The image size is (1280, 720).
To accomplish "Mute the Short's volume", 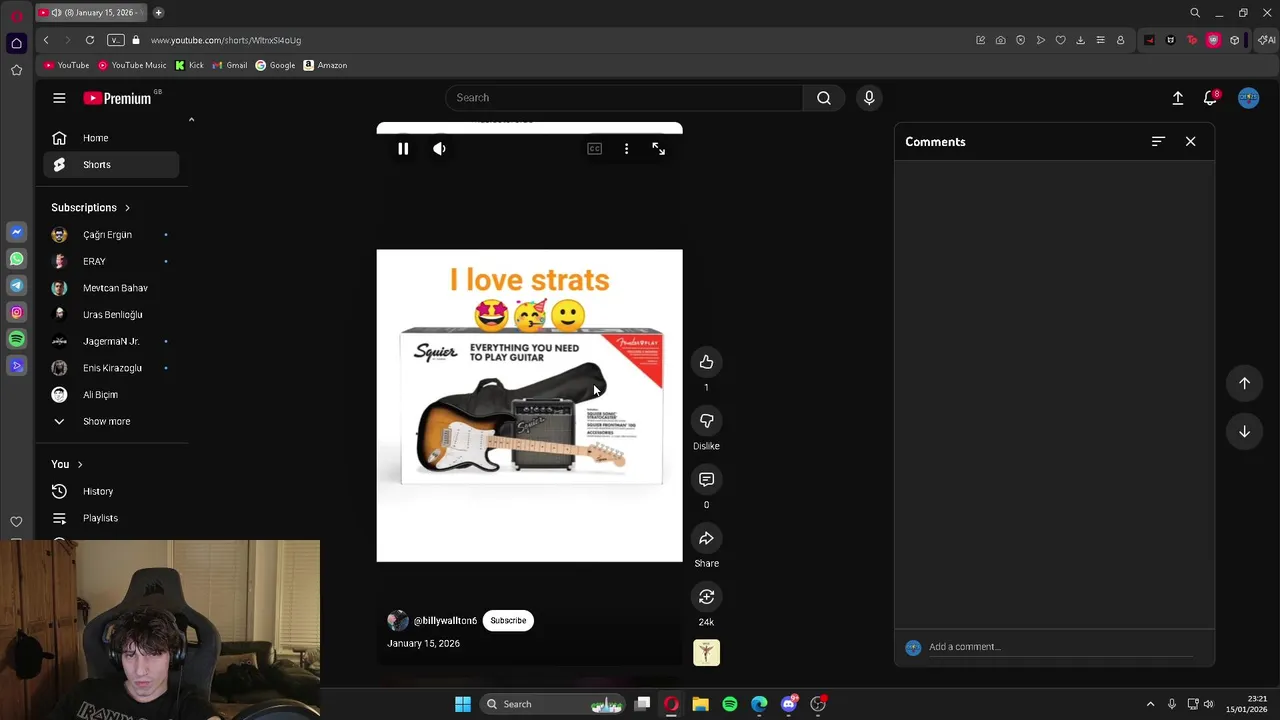I will coord(439,149).
